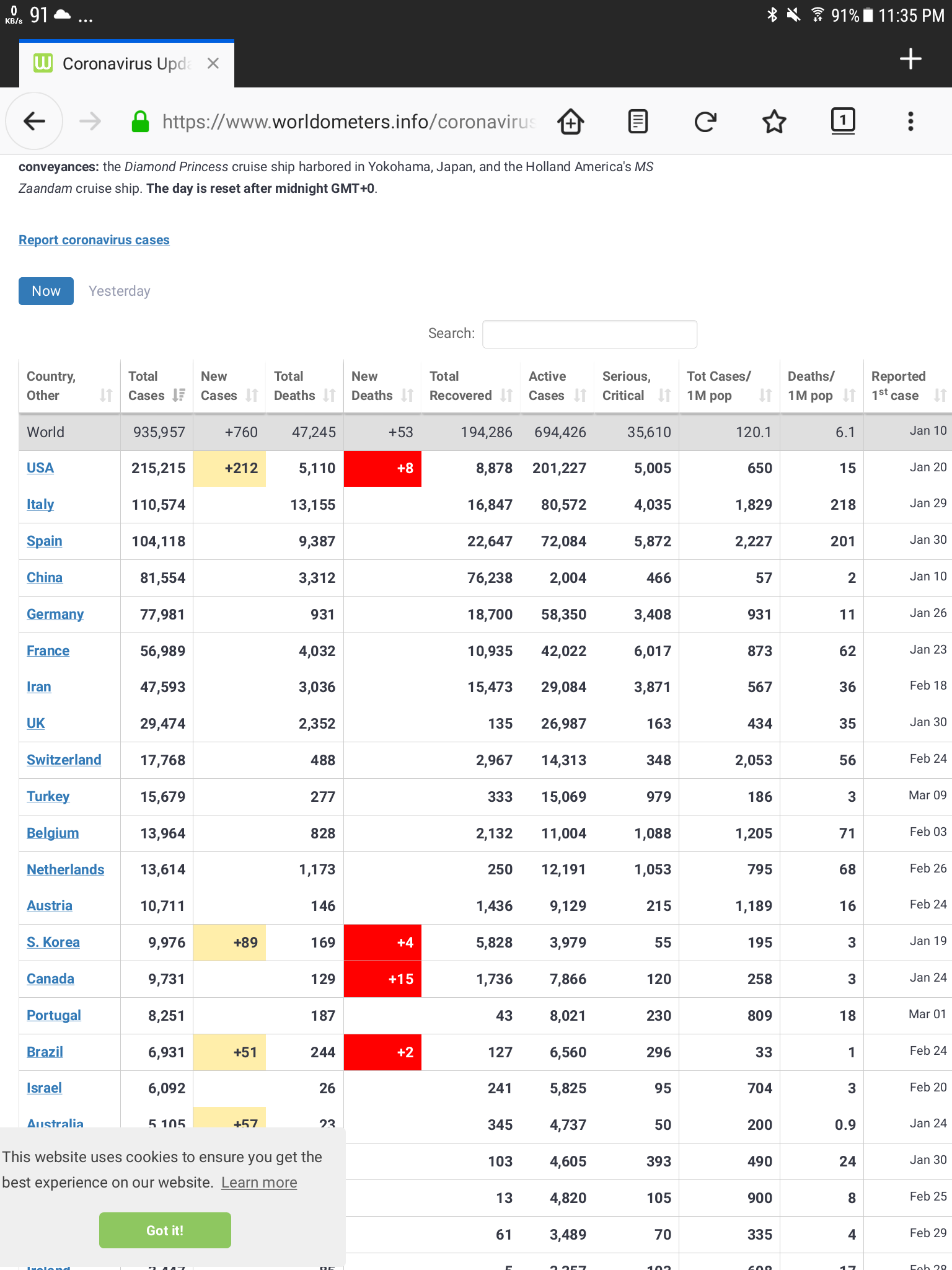The height and width of the screenshot is (1270, 952).
Task: Select the Now data tab
Action: (46, 291)
